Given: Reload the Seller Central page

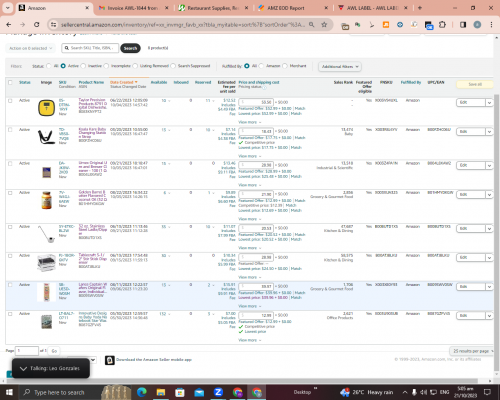Looking at the screenshot, I should (x=37, y=25).
